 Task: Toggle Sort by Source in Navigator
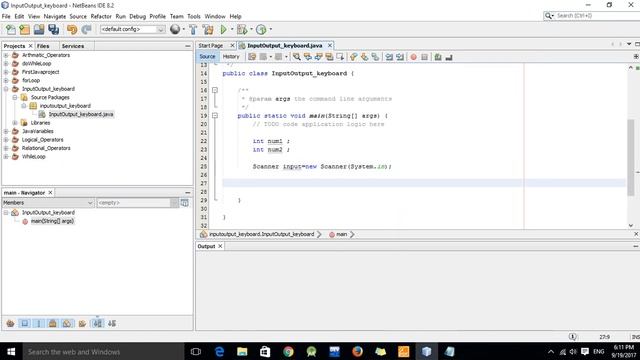[x=112, y=324]
